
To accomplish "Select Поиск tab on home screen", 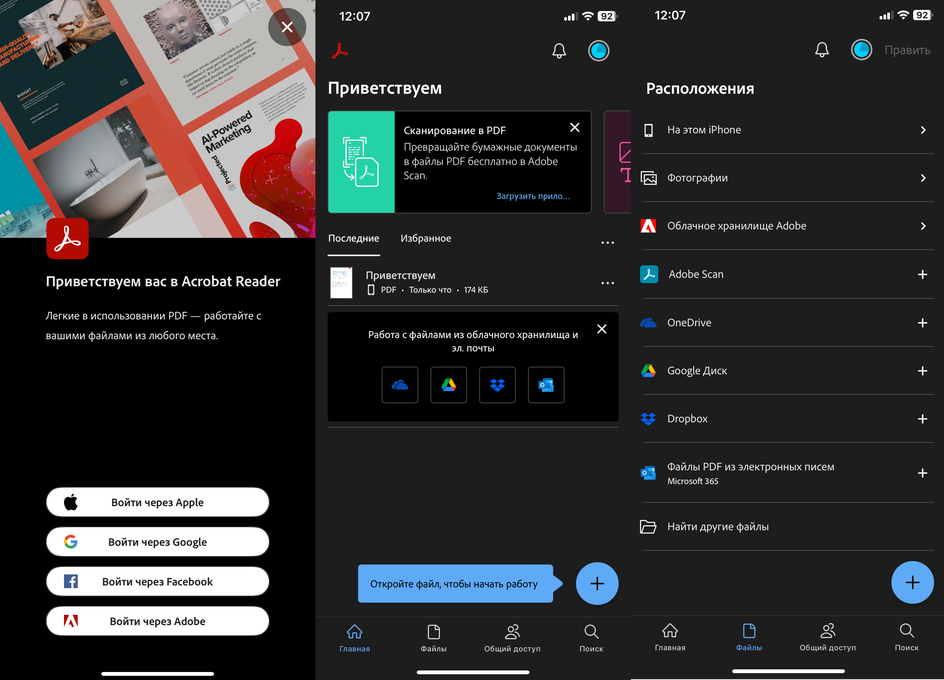I will [591, 638].
